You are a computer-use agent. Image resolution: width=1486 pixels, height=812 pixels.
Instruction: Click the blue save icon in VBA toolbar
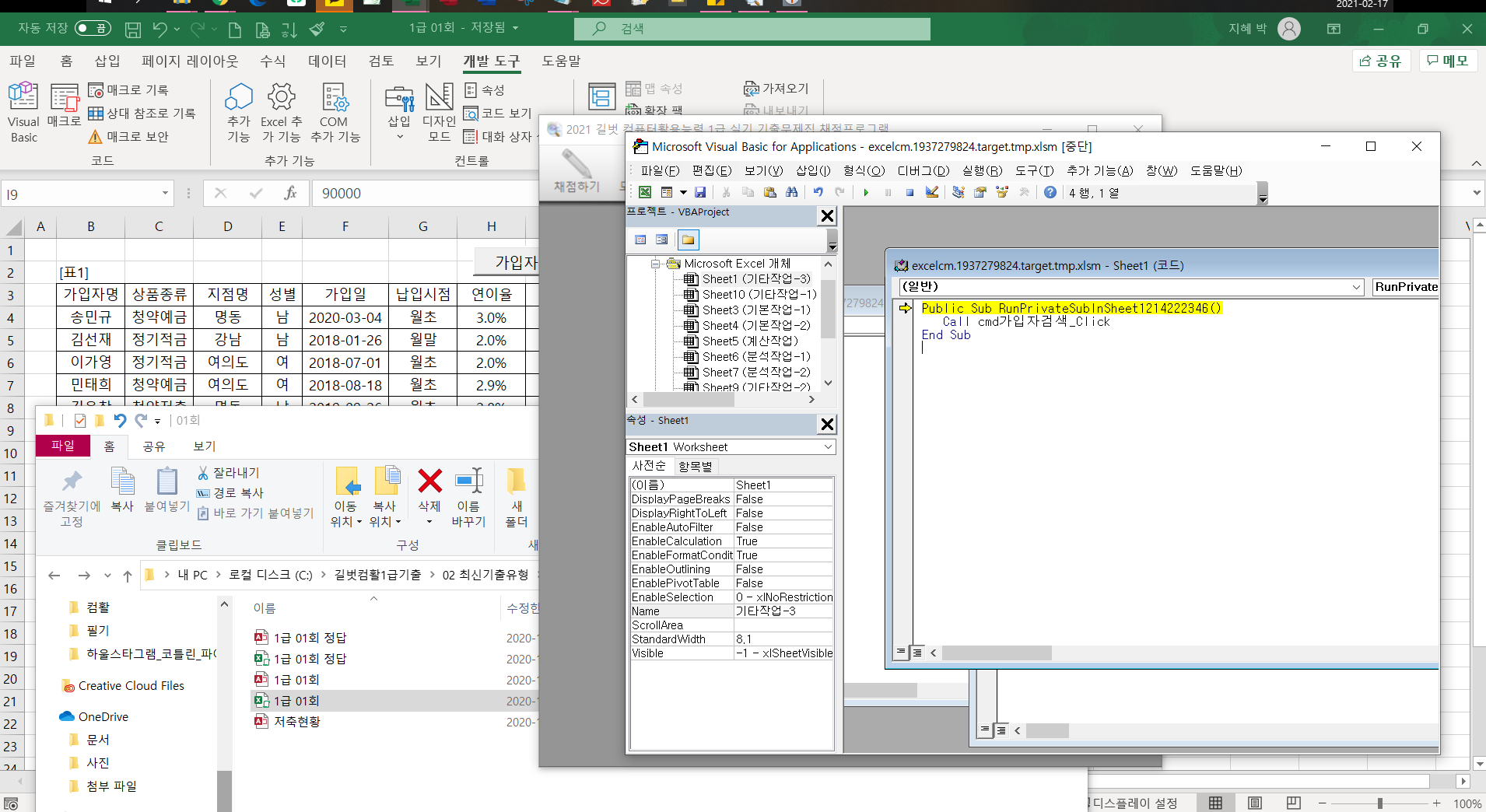700,193
